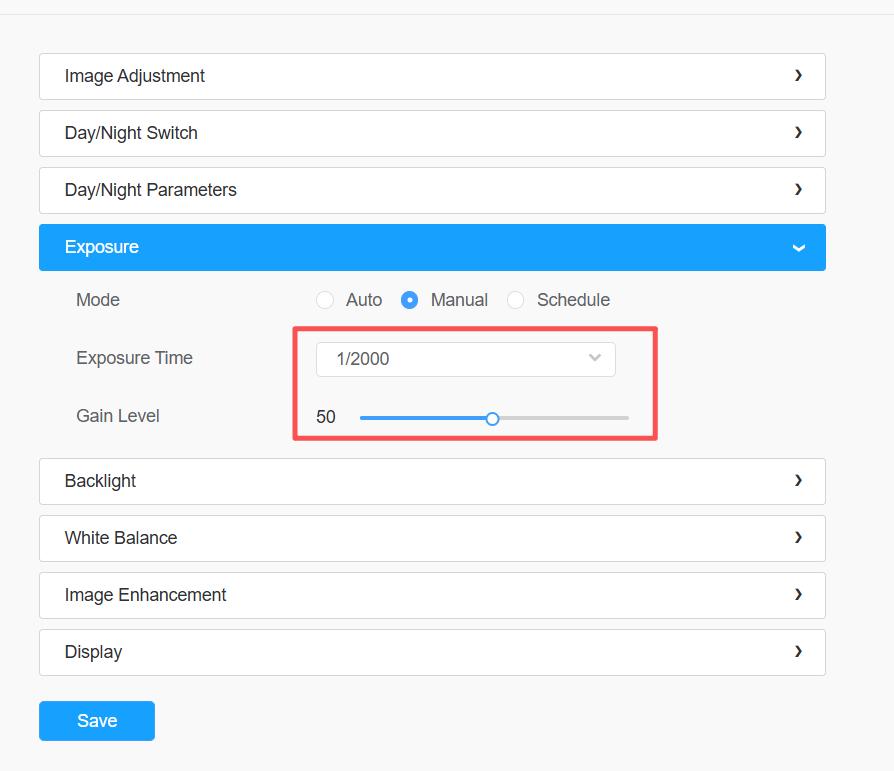Select the Manual exposure mode

point(409,300)
